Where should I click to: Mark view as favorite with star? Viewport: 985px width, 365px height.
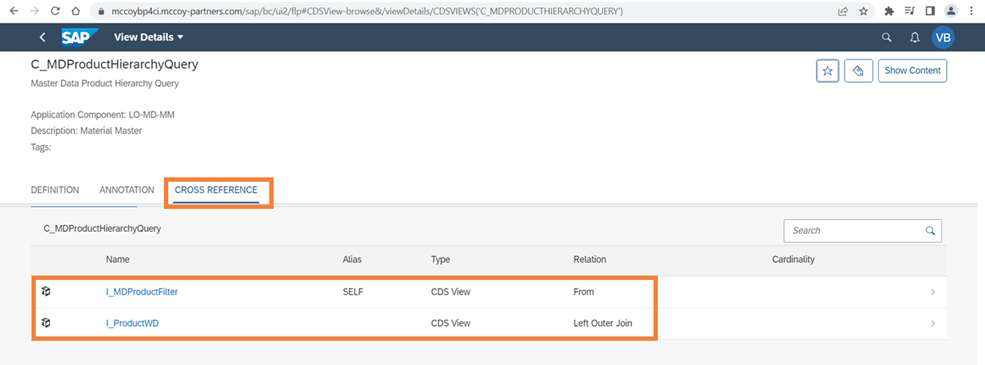coord(827,70)
